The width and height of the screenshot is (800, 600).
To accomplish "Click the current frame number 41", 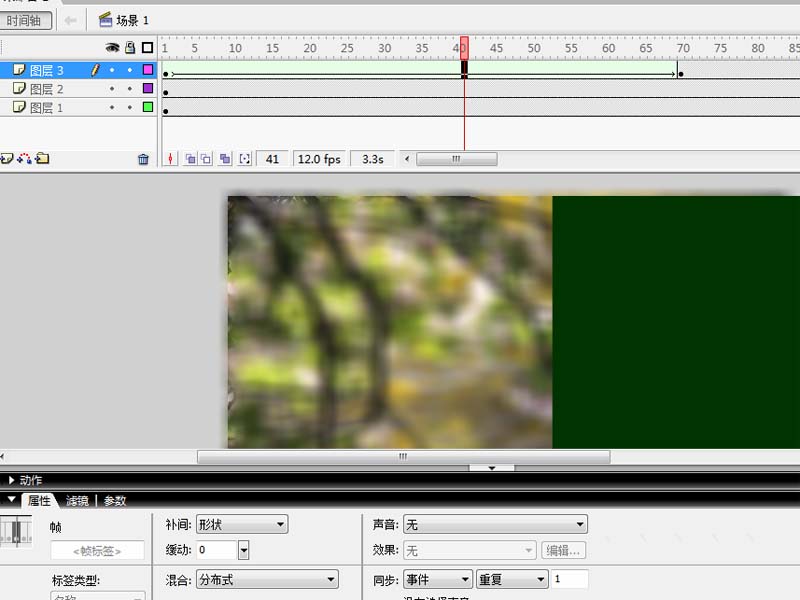I will [272, 159].
